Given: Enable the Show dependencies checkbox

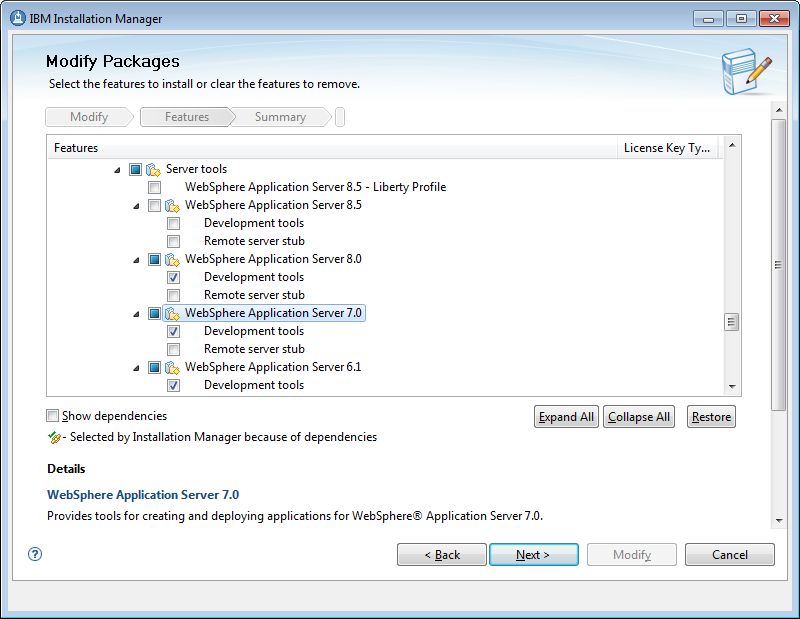Looking at the screenshot, I should [51, 415].
